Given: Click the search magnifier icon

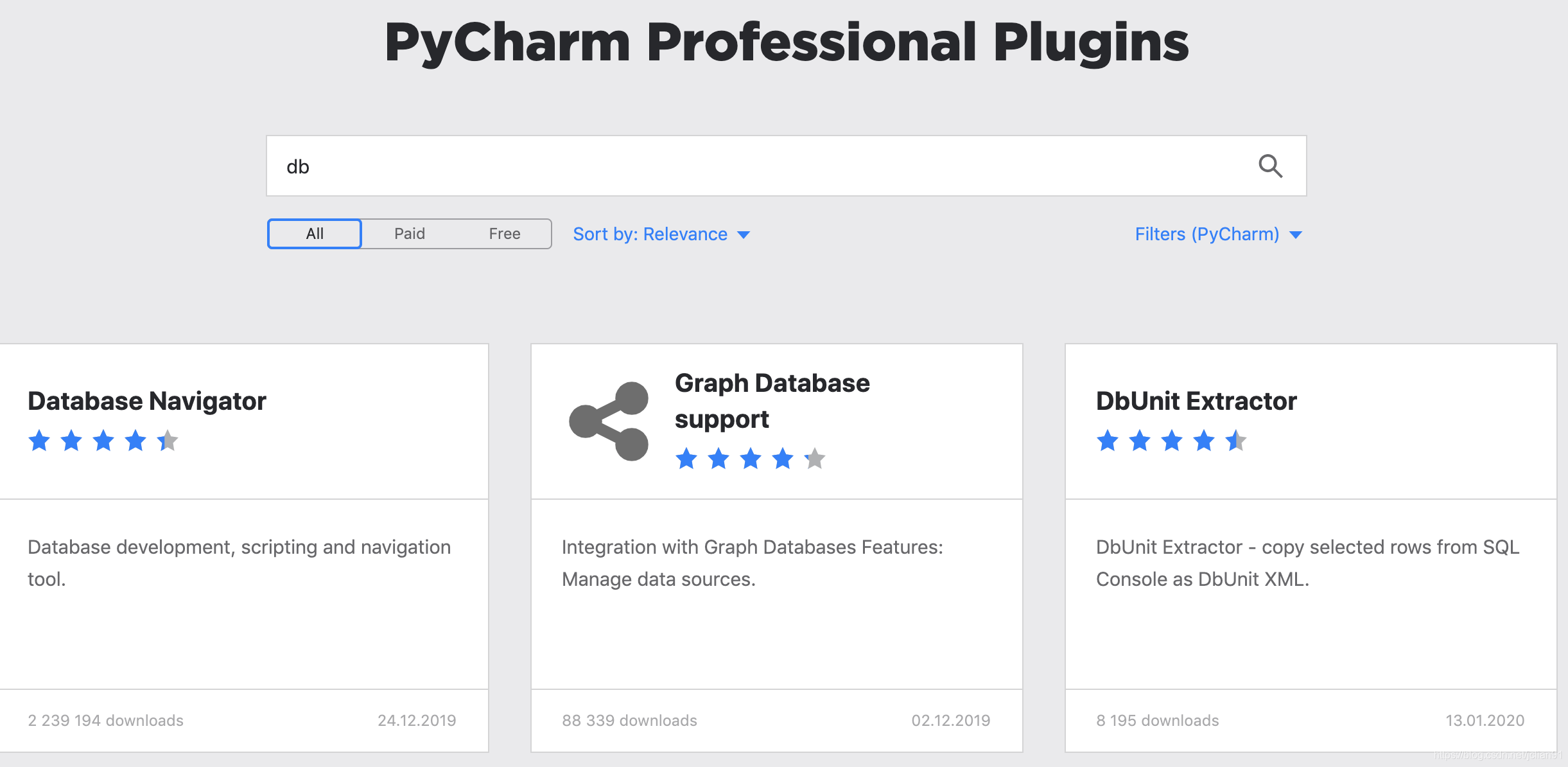Looking at the screenshot, I should tap(1270, 166).
